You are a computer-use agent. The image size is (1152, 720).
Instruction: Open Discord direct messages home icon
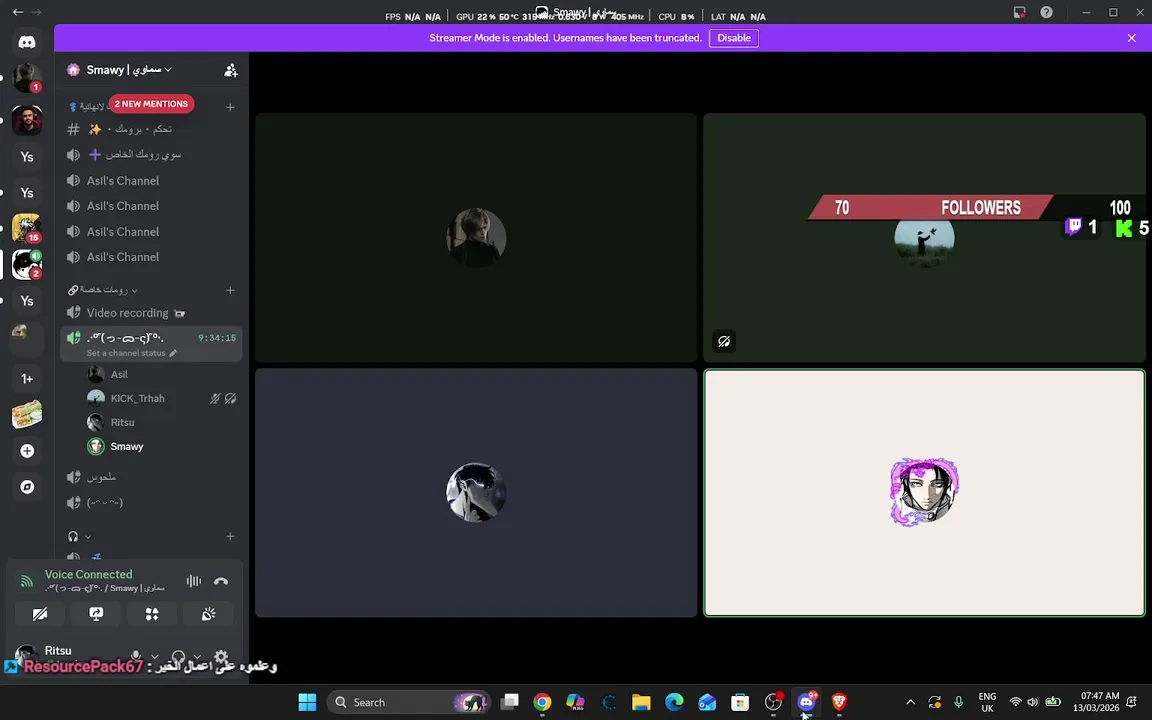(27, 42)
